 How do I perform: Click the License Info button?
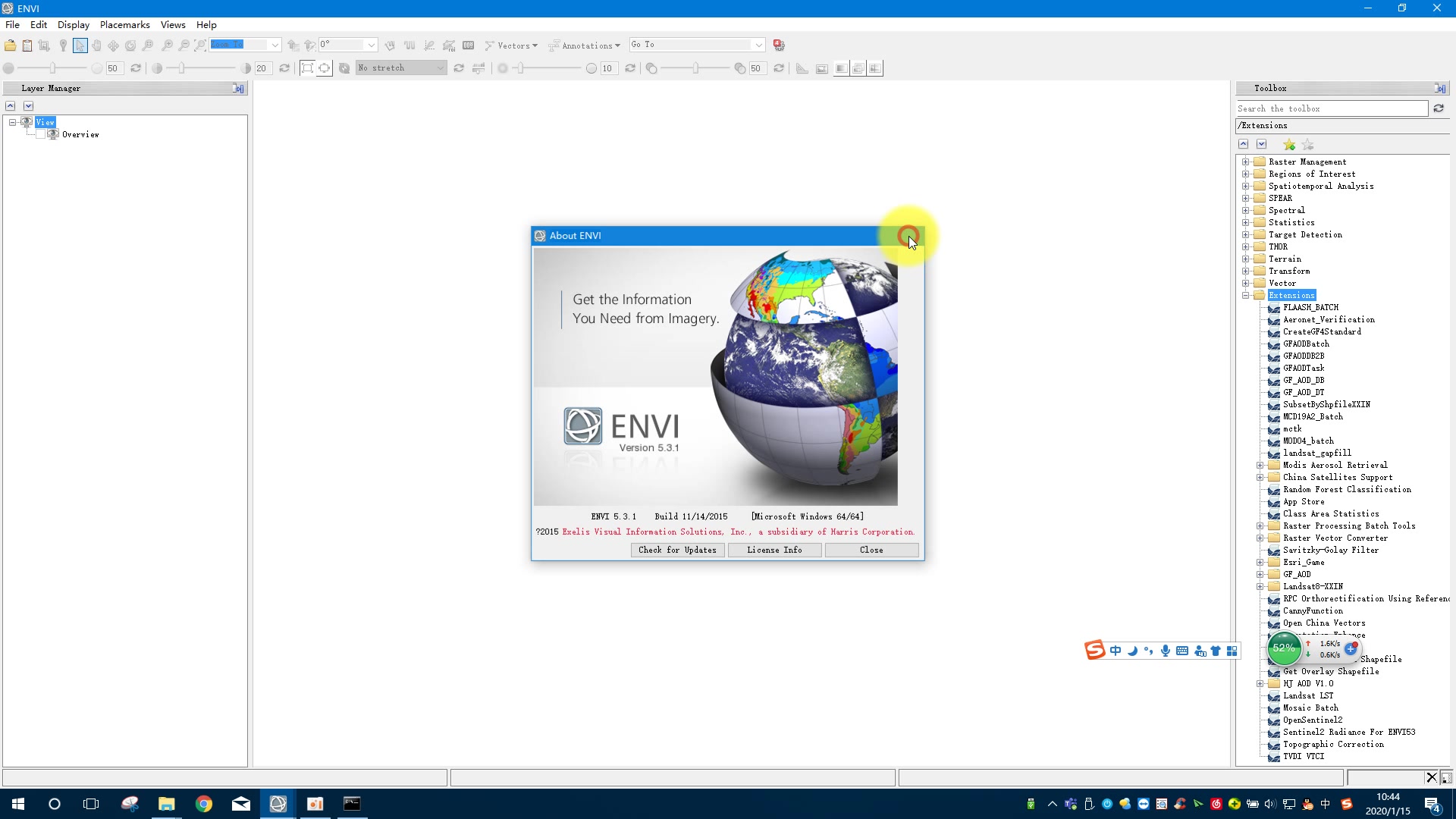click(x=774, y=550)
